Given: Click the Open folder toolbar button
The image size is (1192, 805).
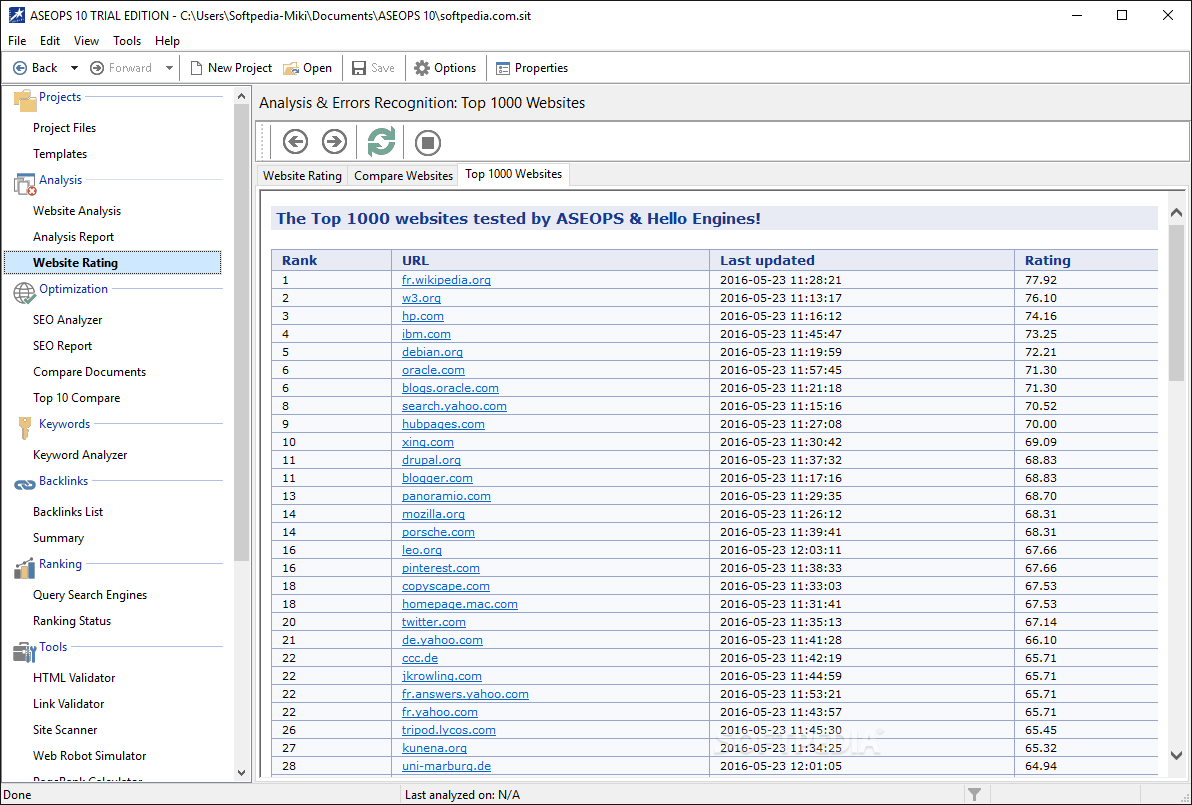Looking at the screenshot, I should (x=307, y=68).
